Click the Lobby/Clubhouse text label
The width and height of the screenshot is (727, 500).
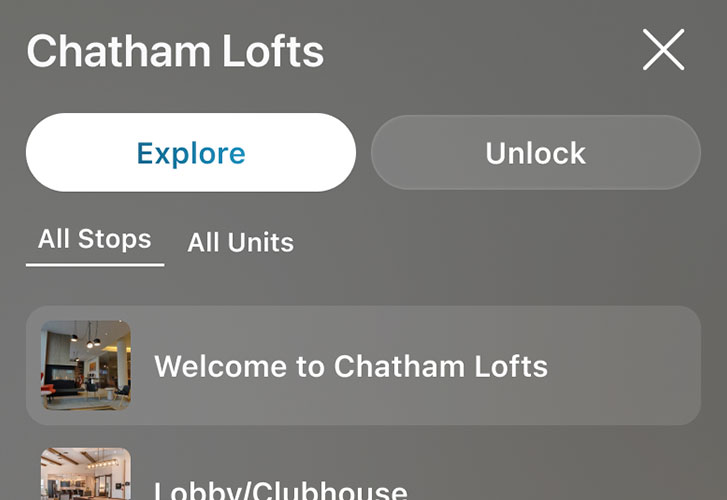point(281,490)
